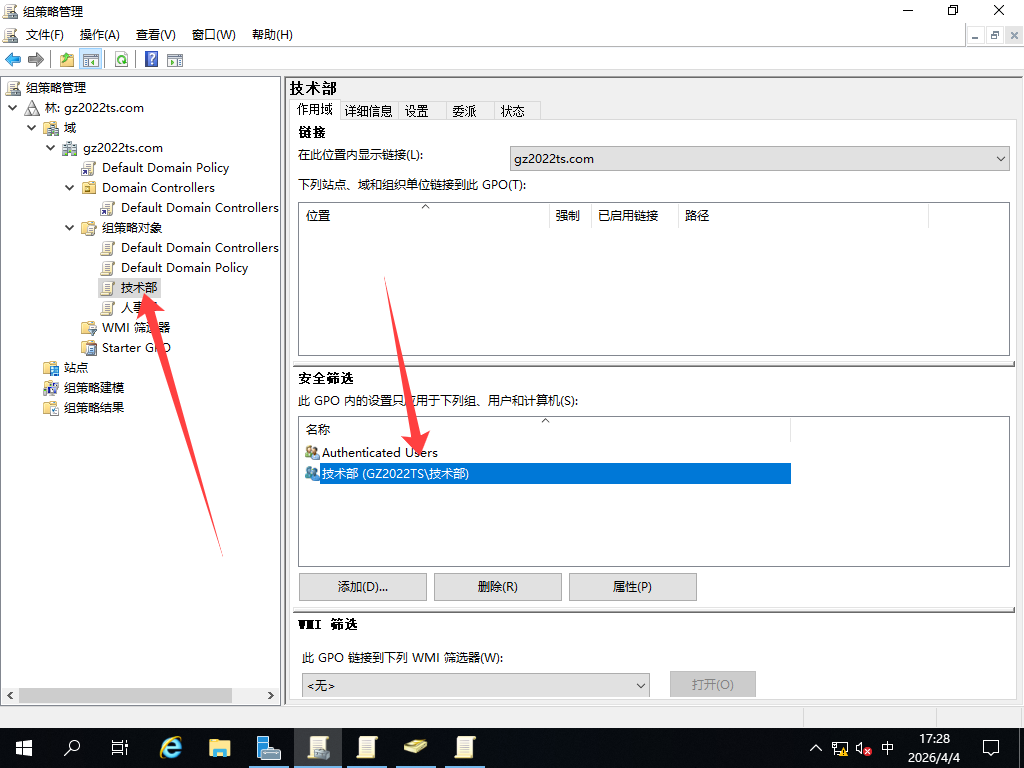Collapse the Domain Controllers tree node
Image resolution: width=1024 pixels, height=768 pixels.
pos(70,188)
